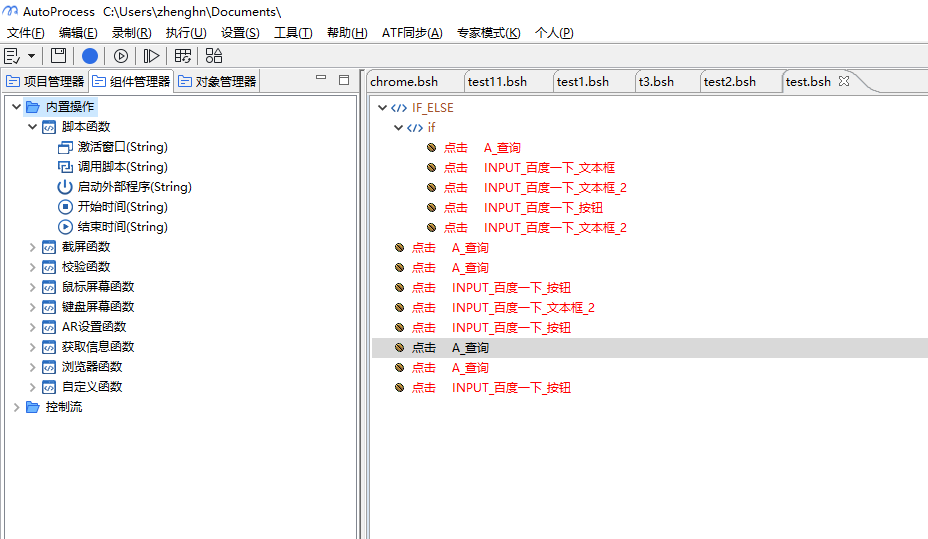This screenshot has width=928, height=539.
Task: Switch to the chrome.bsh tab
Action: pos(406,81)
